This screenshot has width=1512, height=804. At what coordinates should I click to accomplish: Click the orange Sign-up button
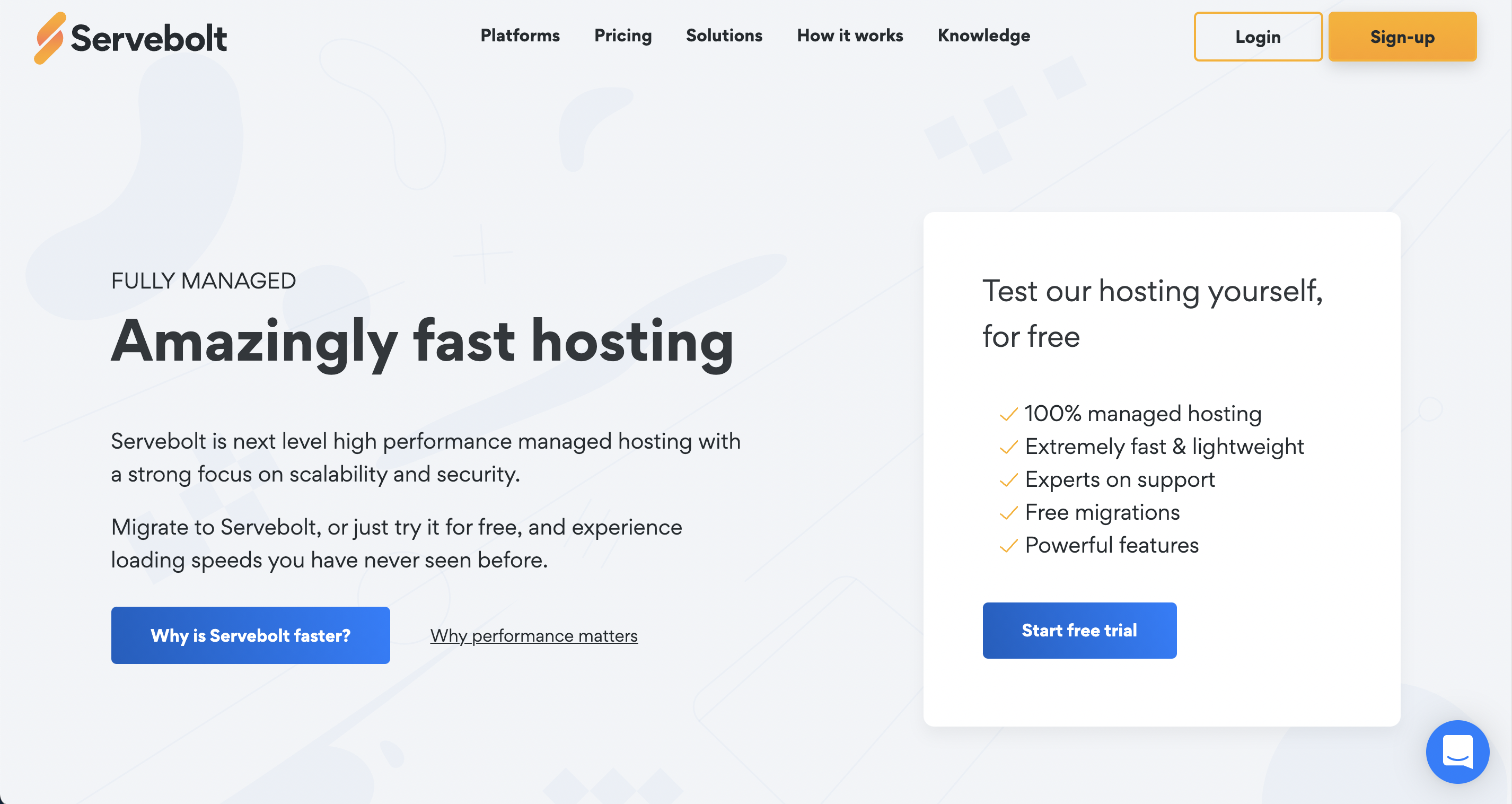[x=1402, y=37]
